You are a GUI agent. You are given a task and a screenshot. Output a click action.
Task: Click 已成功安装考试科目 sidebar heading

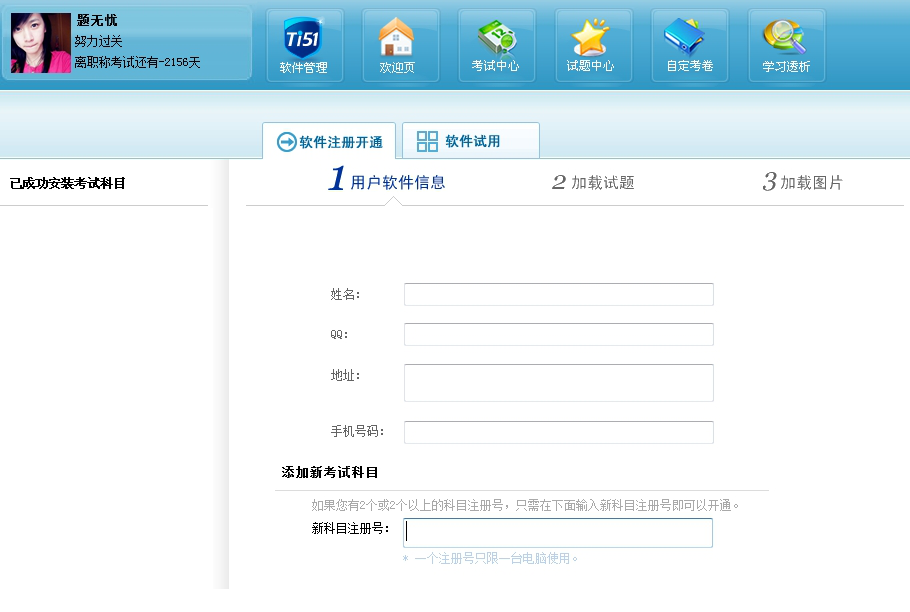point(68,184)
